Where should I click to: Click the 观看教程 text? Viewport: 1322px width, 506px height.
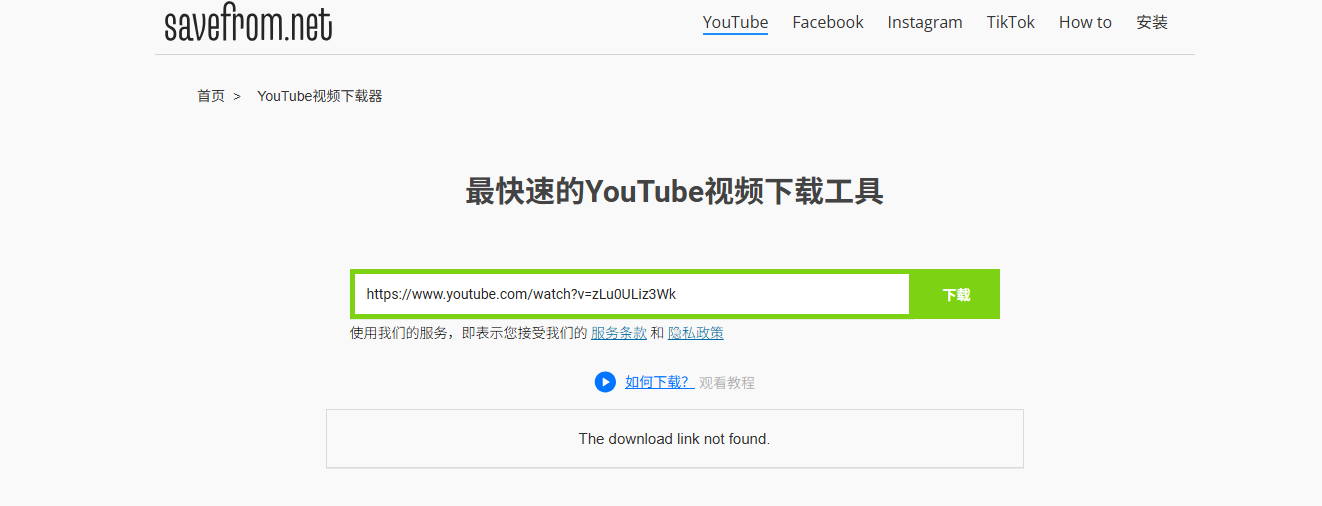(727, 383)
